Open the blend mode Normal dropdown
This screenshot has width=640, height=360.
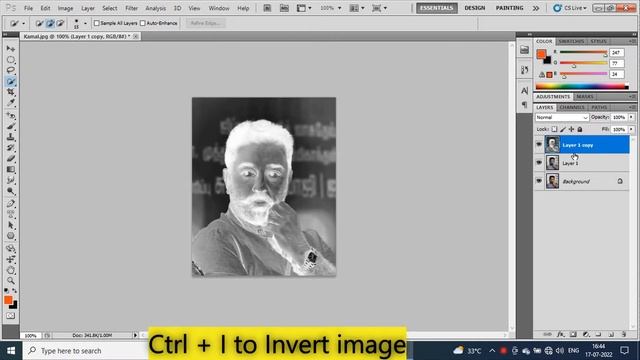[562, 118]
